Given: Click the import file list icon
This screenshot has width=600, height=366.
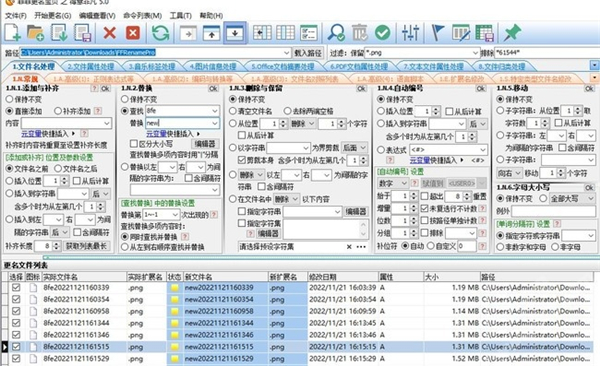Looking at the screenshot, I should coord(59,33).
